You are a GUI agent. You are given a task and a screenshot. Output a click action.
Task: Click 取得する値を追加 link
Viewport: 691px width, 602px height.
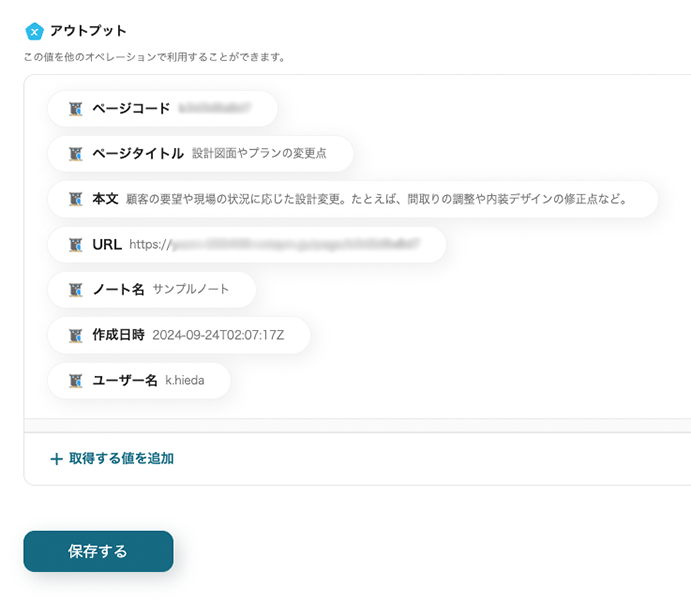(x=121, y=459)
